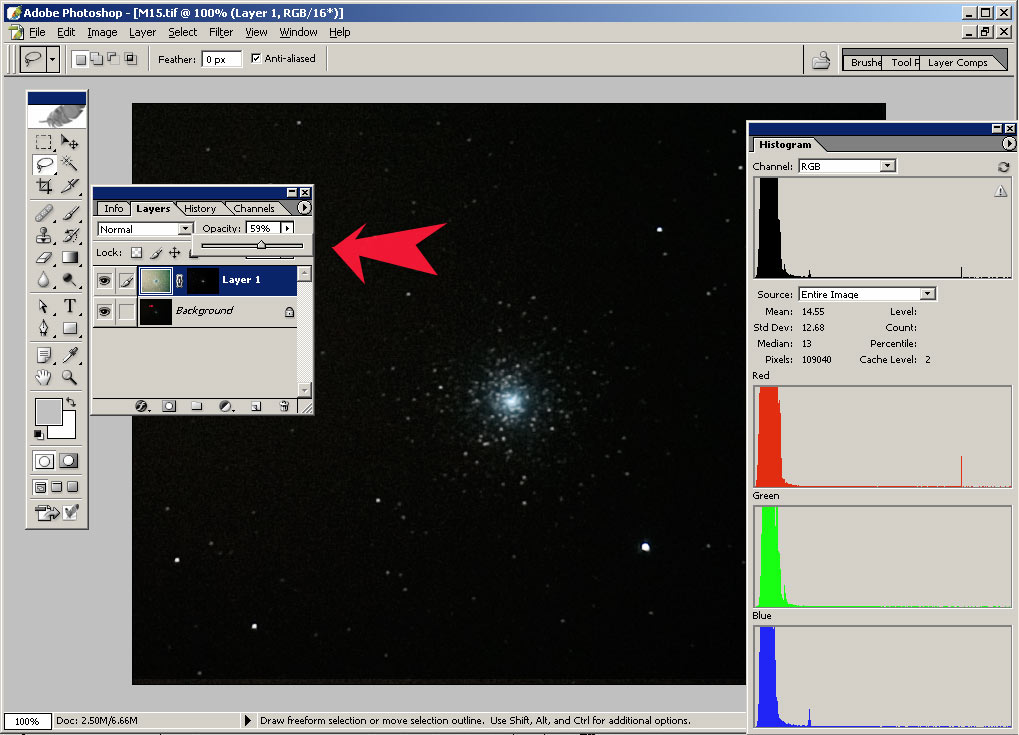Screen dimensions: 1019x735
Task: Hide Layer 1 using its eye icon
Action: click(104, 281)
